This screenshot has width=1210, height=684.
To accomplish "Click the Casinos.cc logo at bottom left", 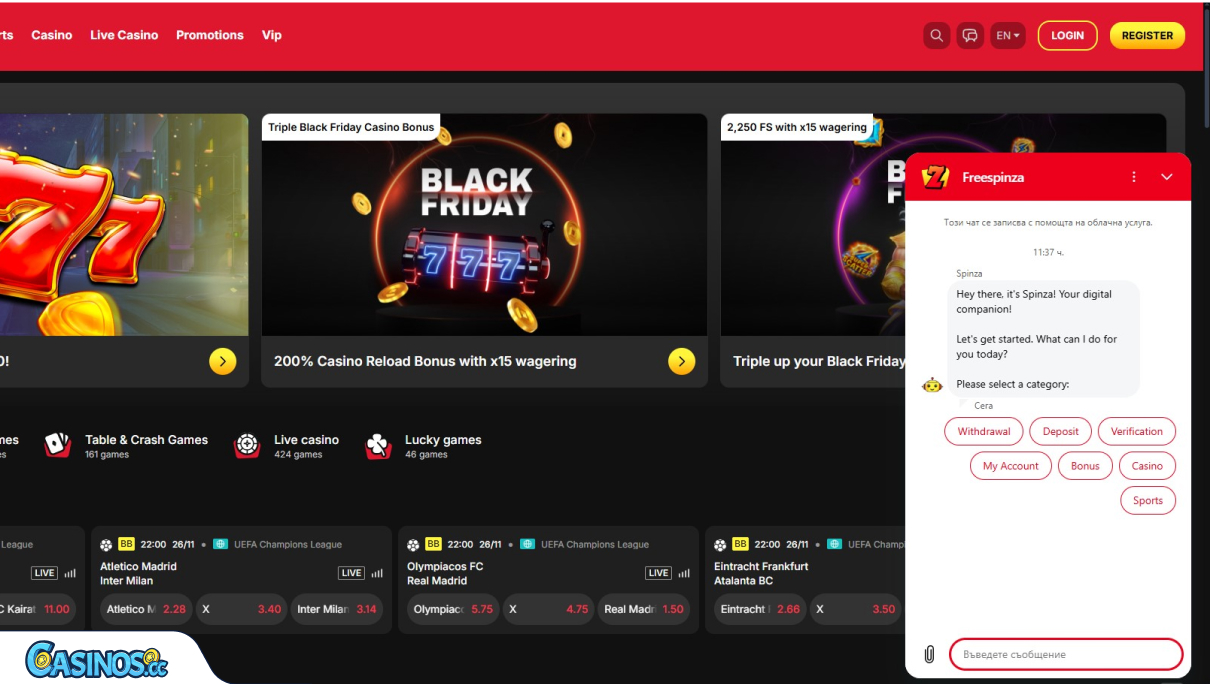I will [x=95, y=660].
